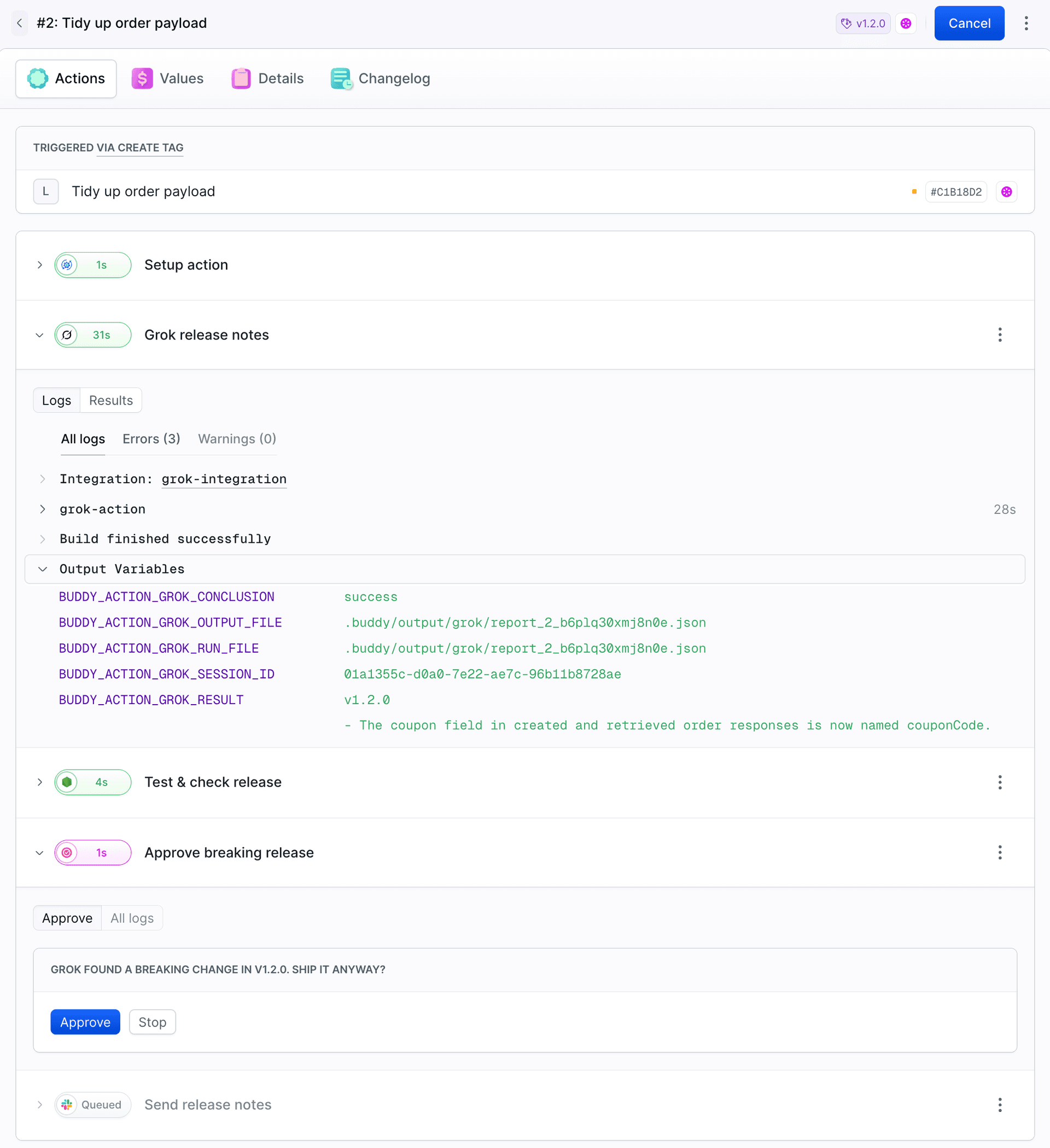The width and height of the screenshot is (1050, 1148).
Task: Click Grok release notes 31s status badge
Action: click(x=93, y=335)
